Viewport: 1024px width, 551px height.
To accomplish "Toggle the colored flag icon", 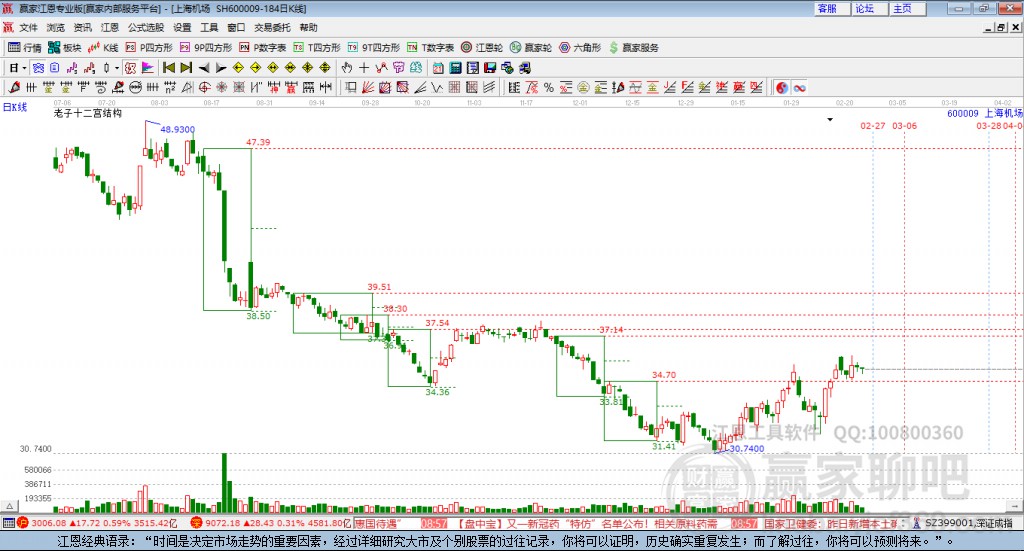I will [x=148, y=68].
